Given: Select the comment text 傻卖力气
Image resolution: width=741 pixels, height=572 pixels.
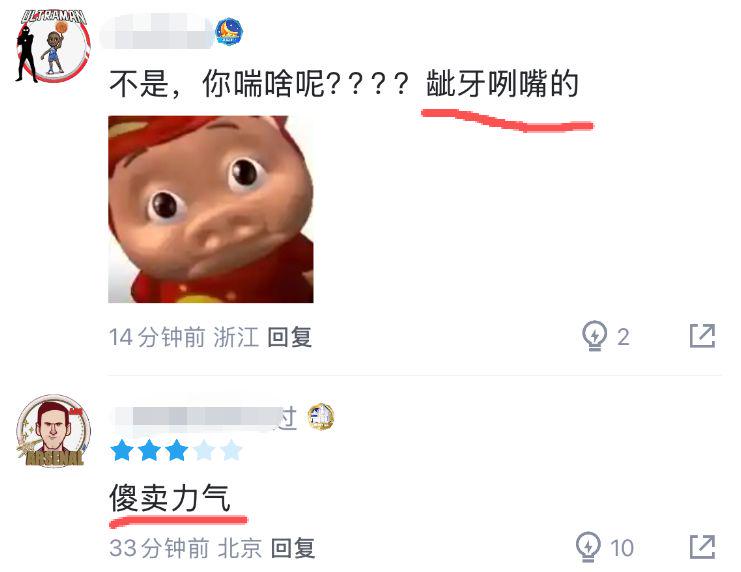Looking at the screenshot, I should point(170,497).
